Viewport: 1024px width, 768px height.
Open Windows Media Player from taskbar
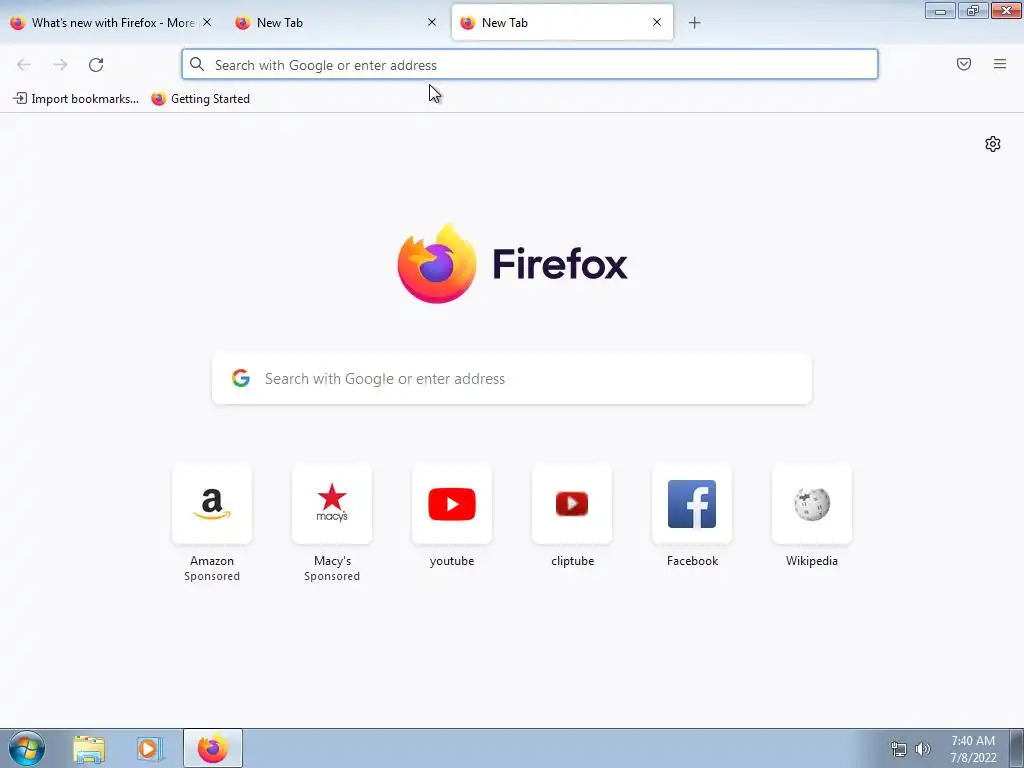coord(150,749)
